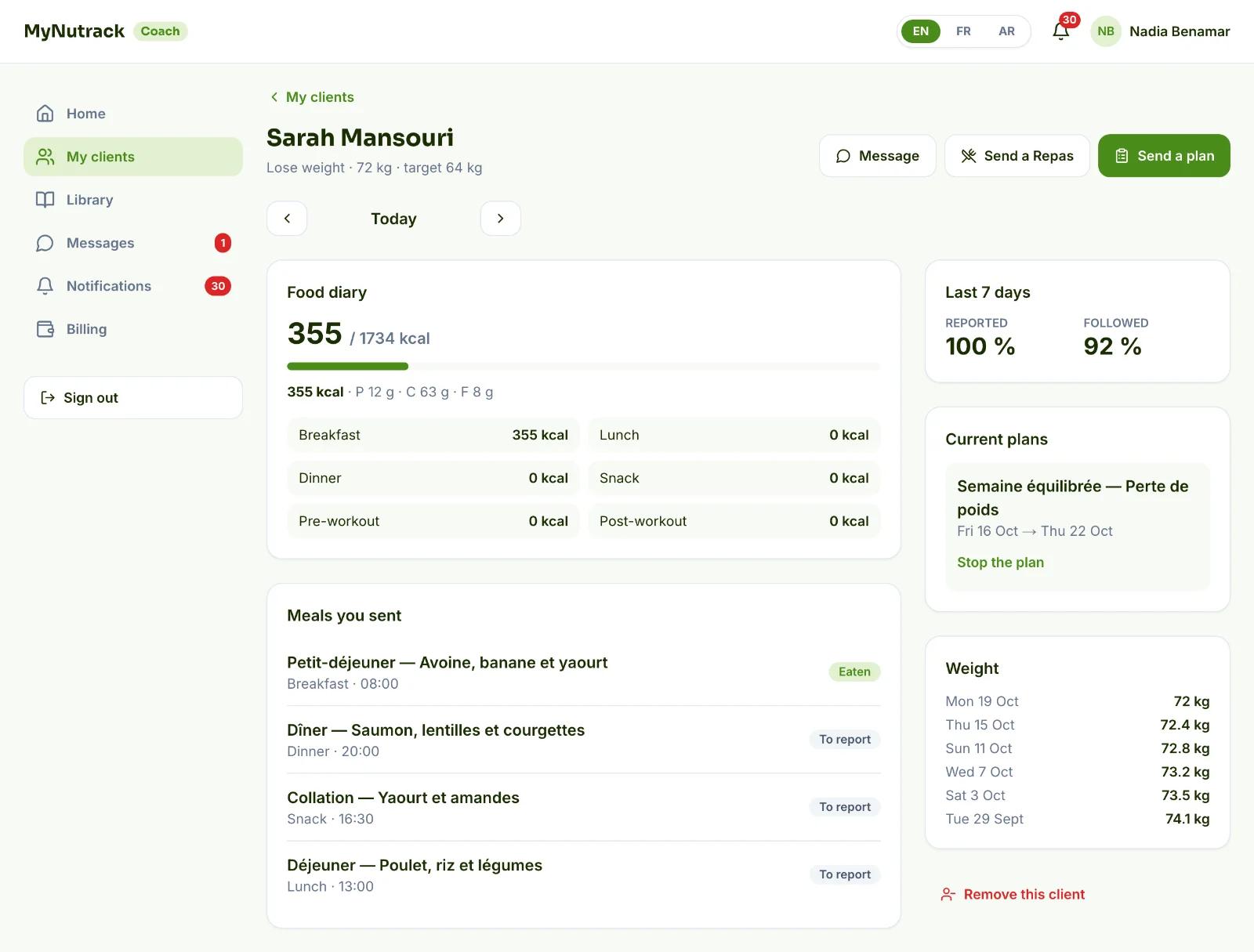
Task: Click the clipboard icon on Send a plan
Action: [x=1122, y=156]
